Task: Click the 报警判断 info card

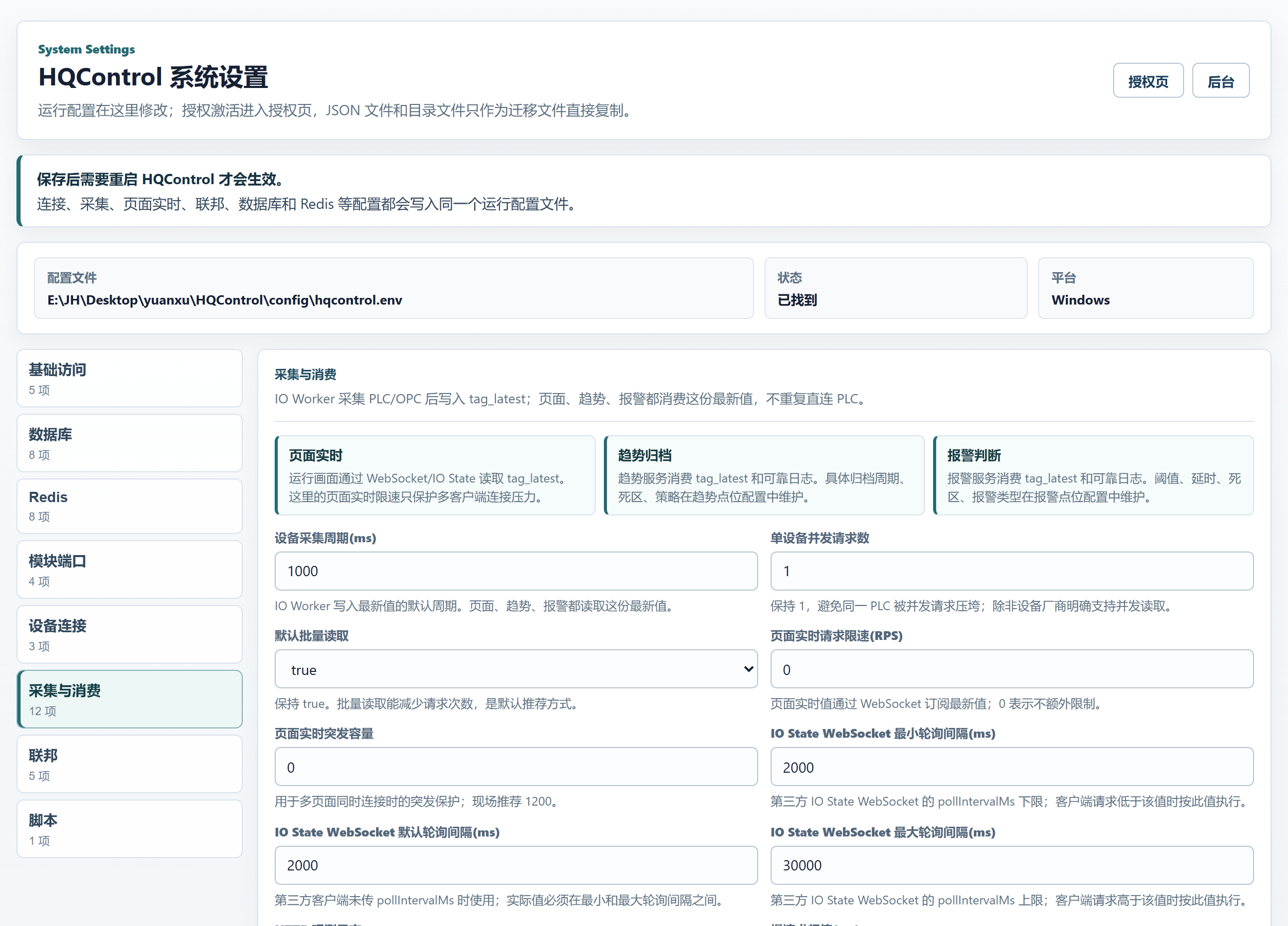Action: (1093, 475)
